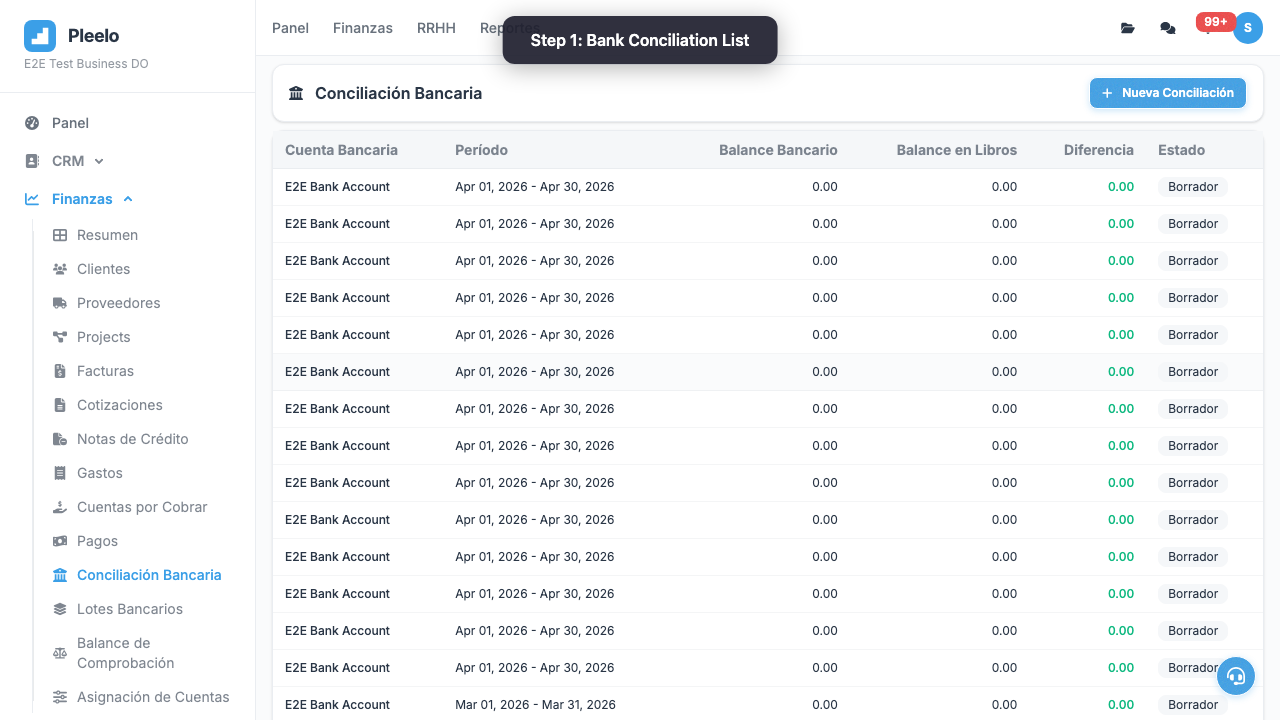Click the Estado column header
Screen dimensions: 1280x720
coord(1181,150)
